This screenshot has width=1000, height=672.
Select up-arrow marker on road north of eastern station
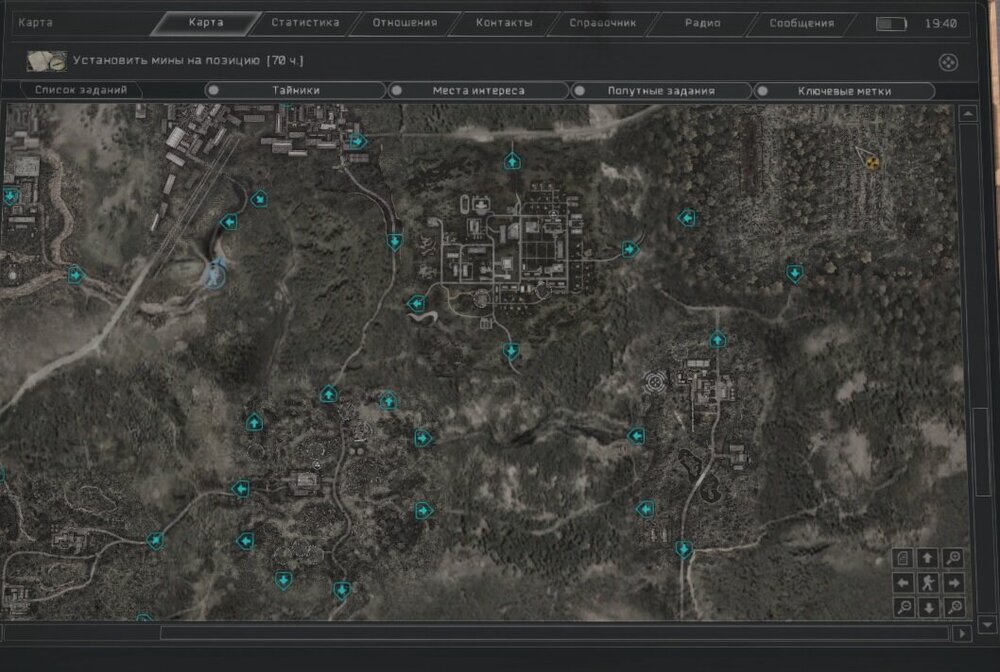[x=717, y=339]
